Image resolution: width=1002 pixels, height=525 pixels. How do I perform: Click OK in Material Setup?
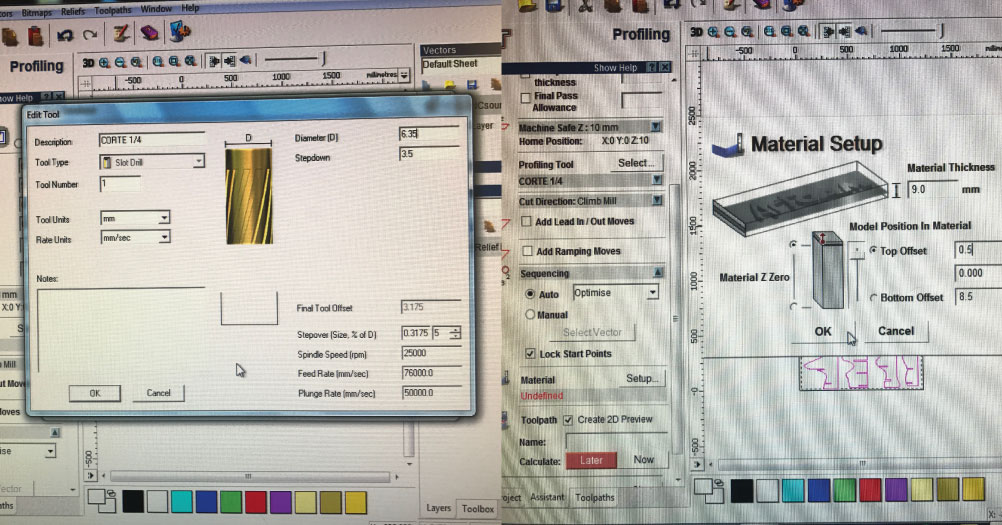tap(822, 331)
